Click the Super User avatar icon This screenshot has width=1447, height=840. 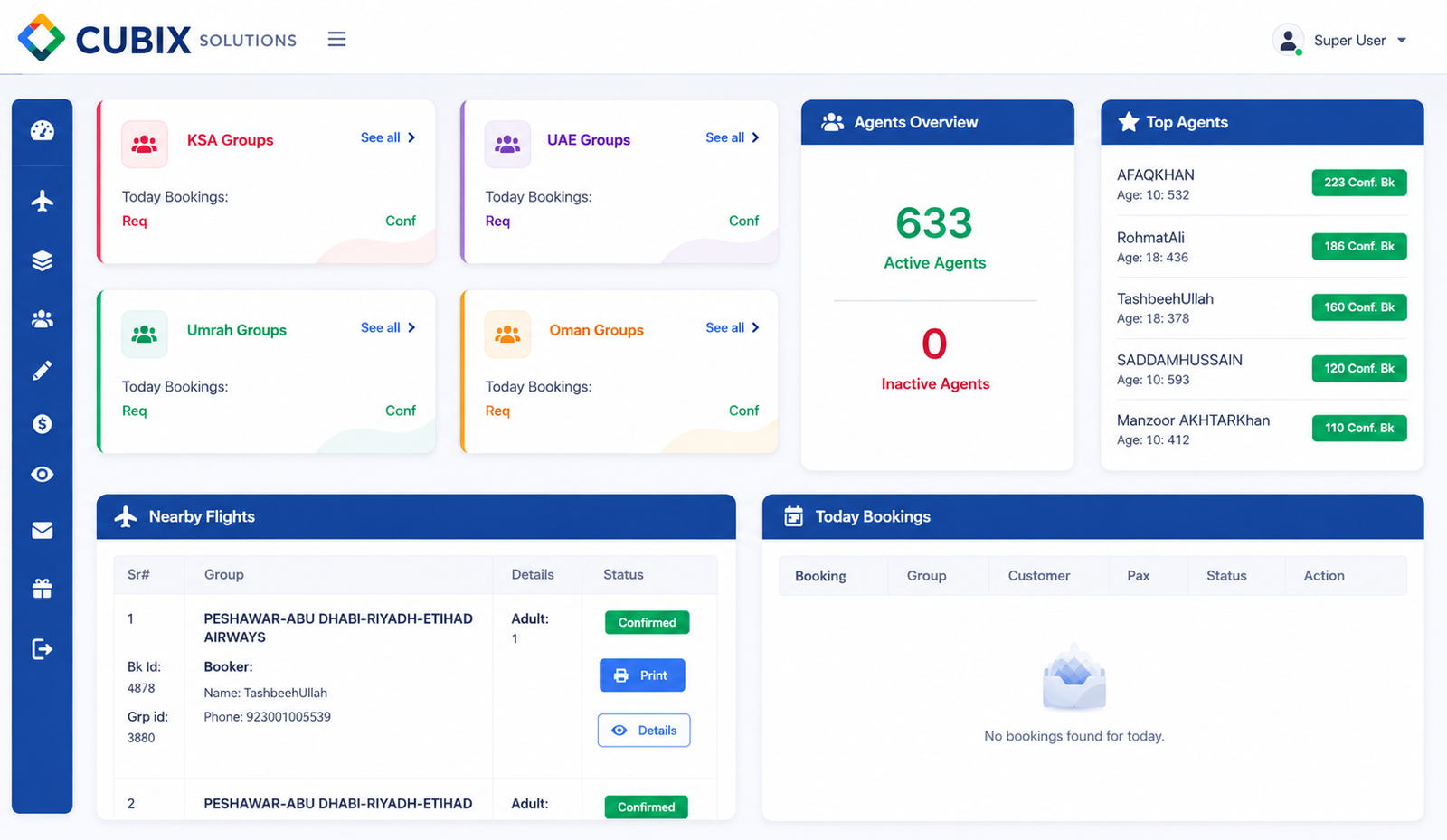tap(1288, 40)
